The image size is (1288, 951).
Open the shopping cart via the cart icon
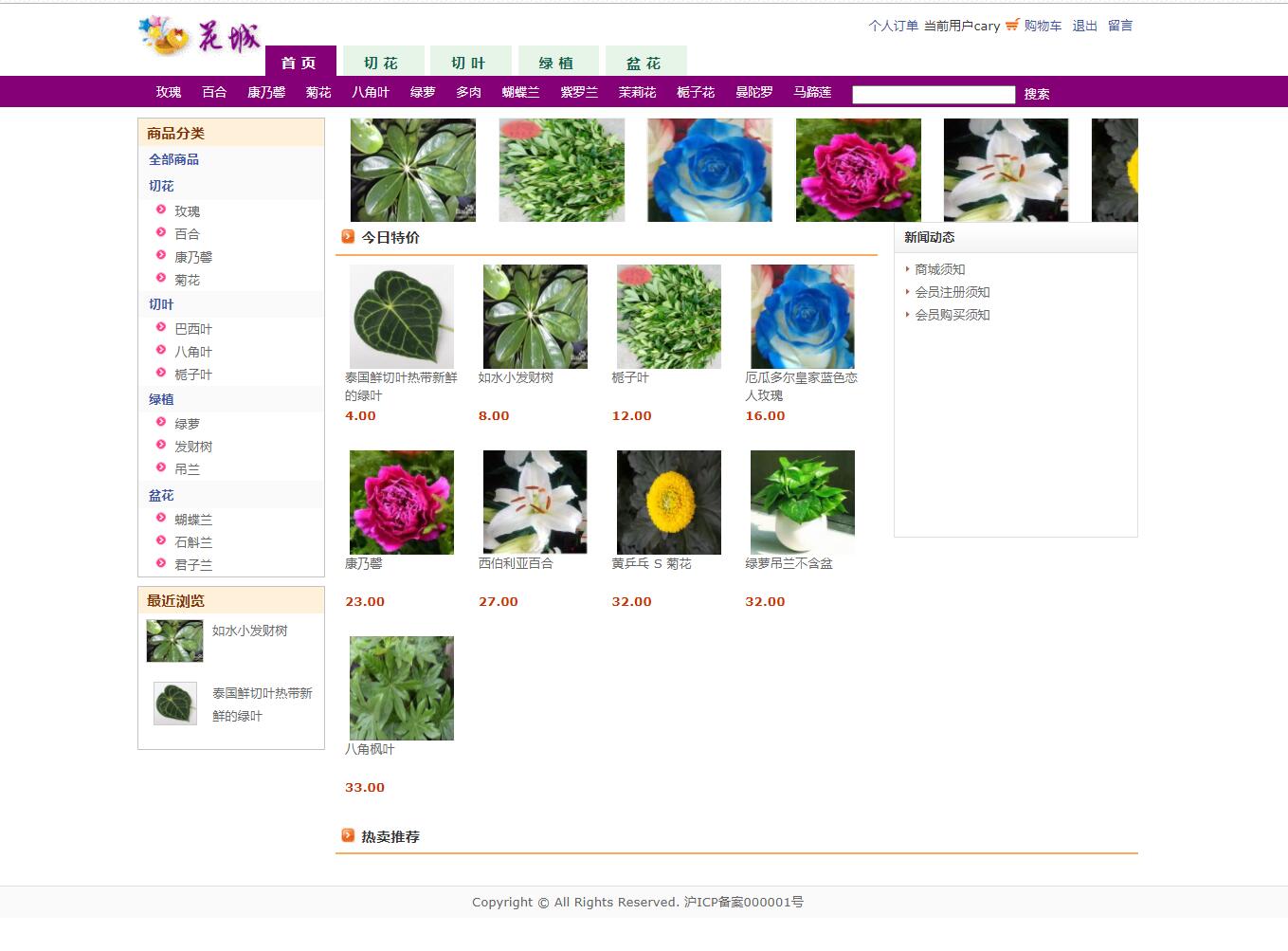(x=1010, y=26)
